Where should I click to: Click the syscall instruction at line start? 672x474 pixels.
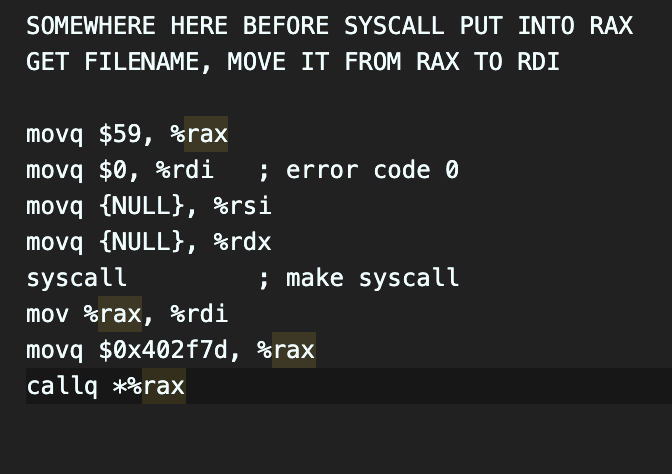pos(77,278)
